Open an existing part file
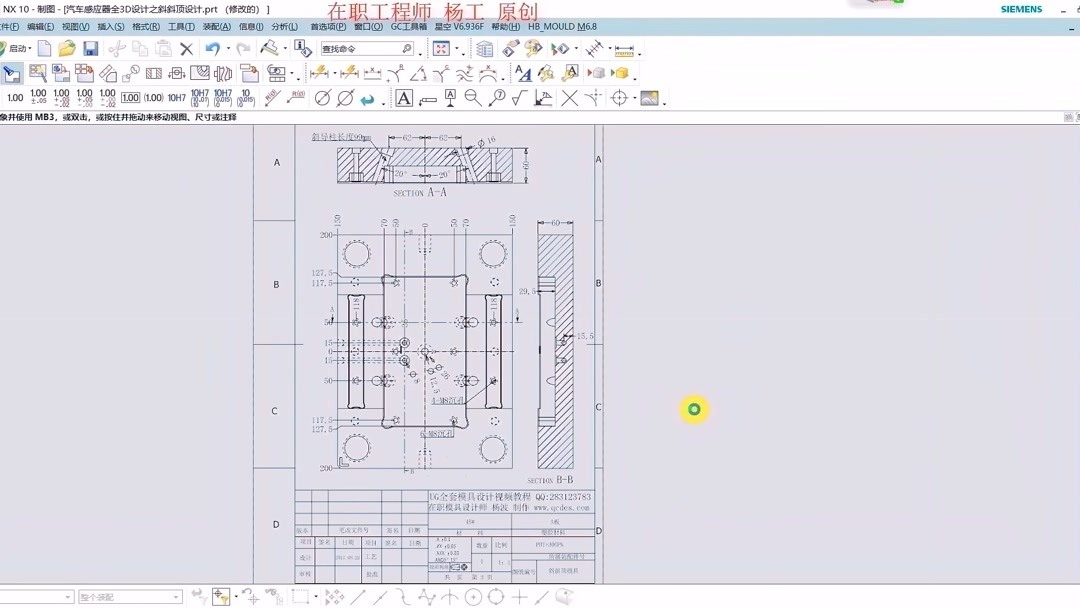The width and height of the screenshot is (1080, 608). coord(67,47)
